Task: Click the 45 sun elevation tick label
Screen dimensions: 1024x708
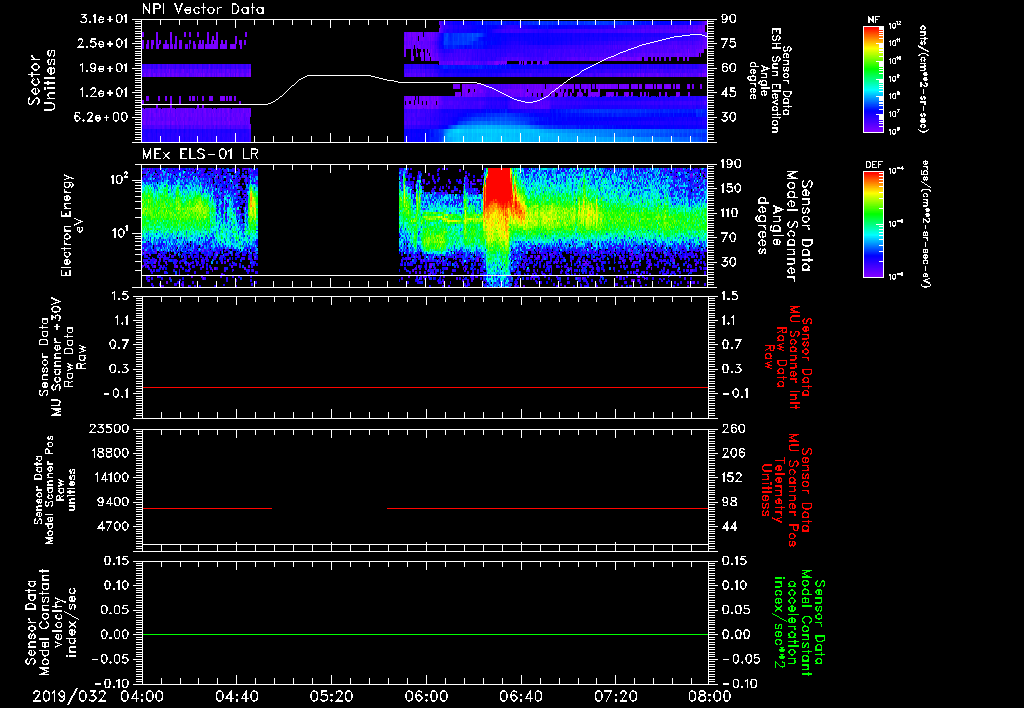Action: point(729,92)
